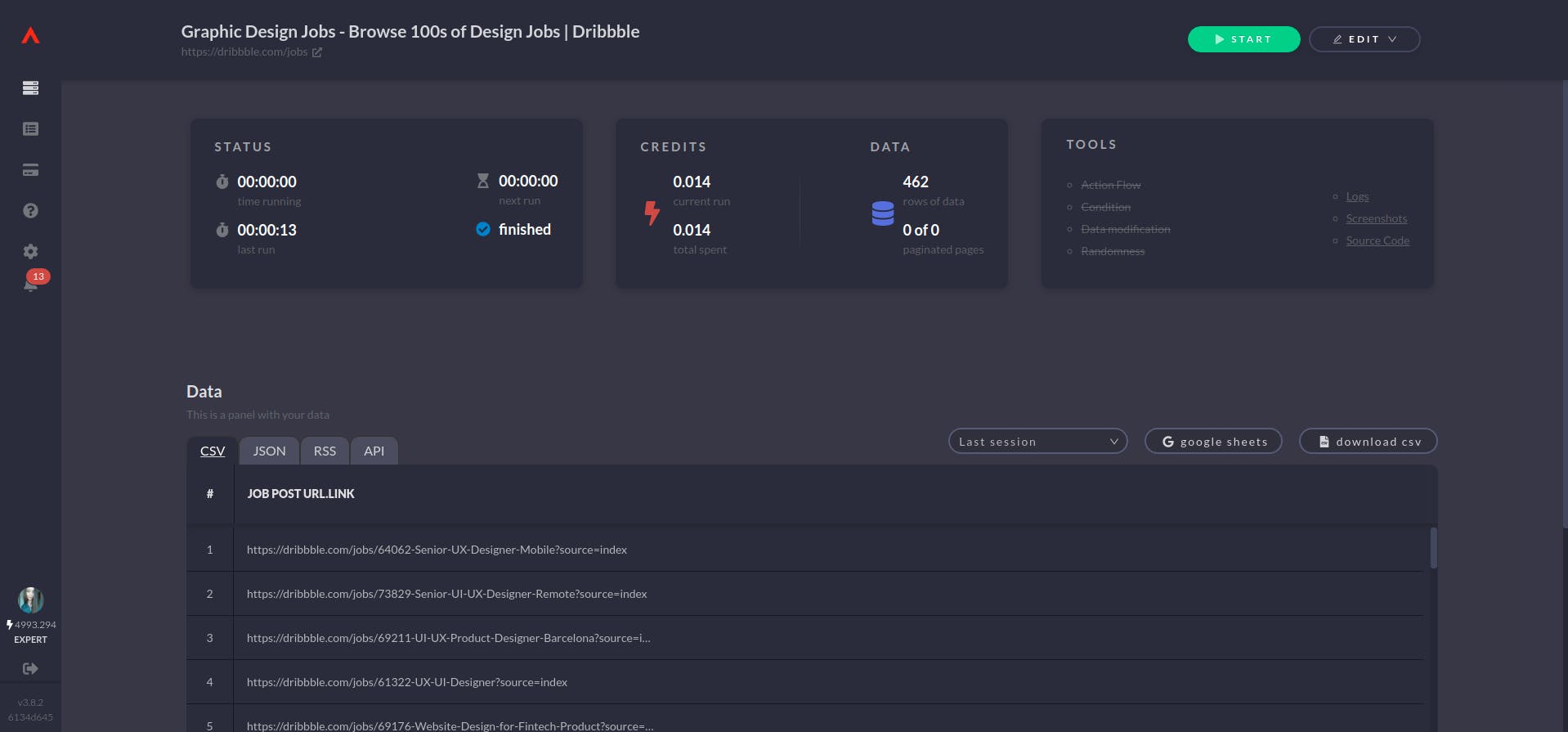This screenshot has width=1568, height=732.
Task: Click the page vertical scrollbar
Action: tap(1565, 303)
